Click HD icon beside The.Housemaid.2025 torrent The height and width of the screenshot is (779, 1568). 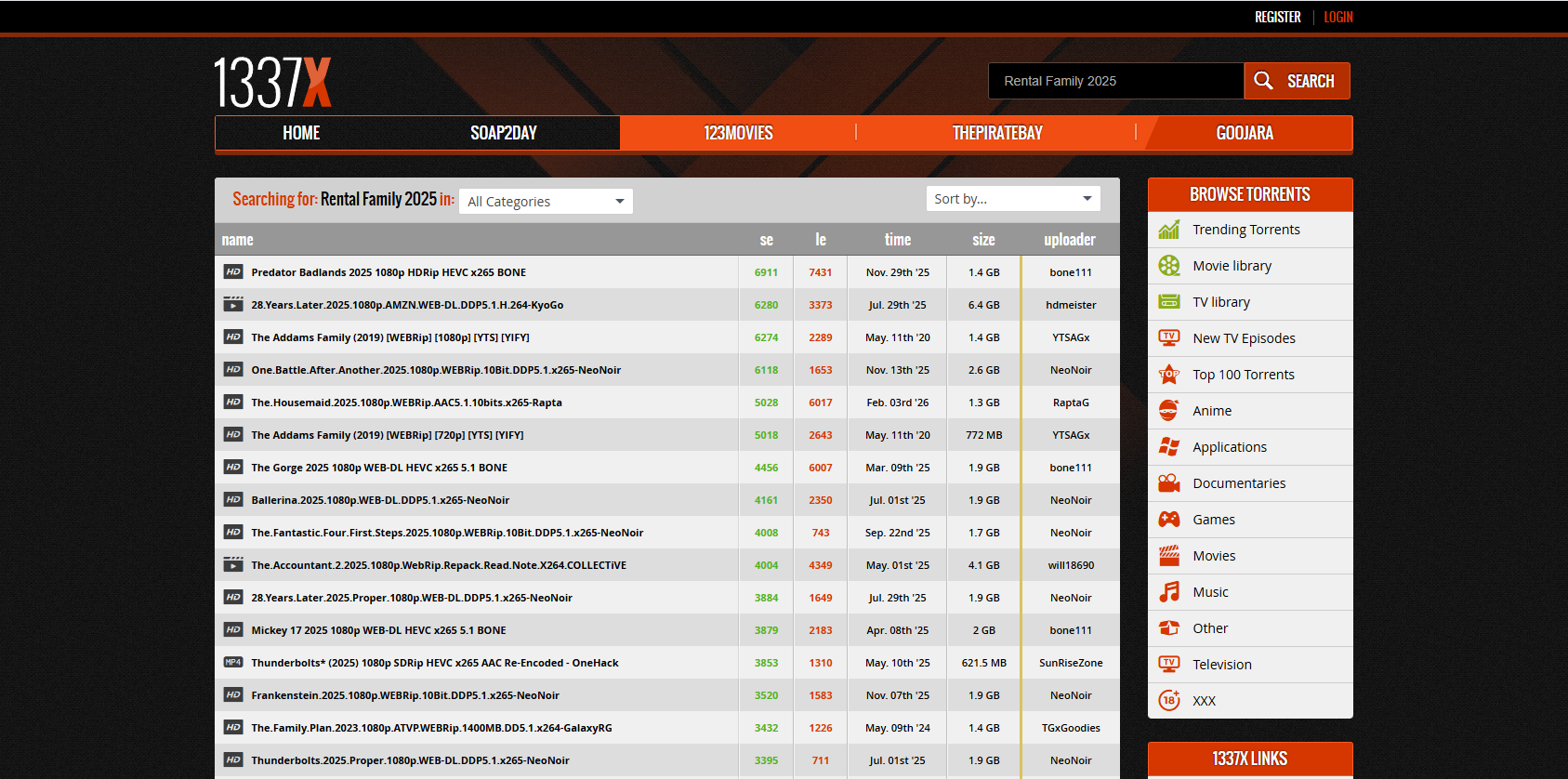(233, 403)
